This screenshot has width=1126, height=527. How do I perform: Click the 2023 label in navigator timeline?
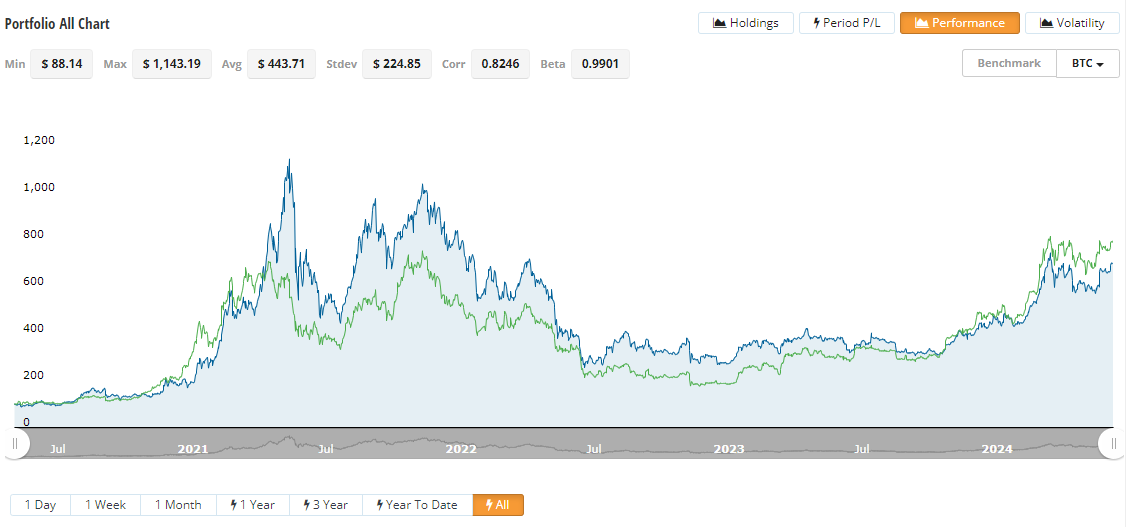pyautogui.click(x=729, y=449)
